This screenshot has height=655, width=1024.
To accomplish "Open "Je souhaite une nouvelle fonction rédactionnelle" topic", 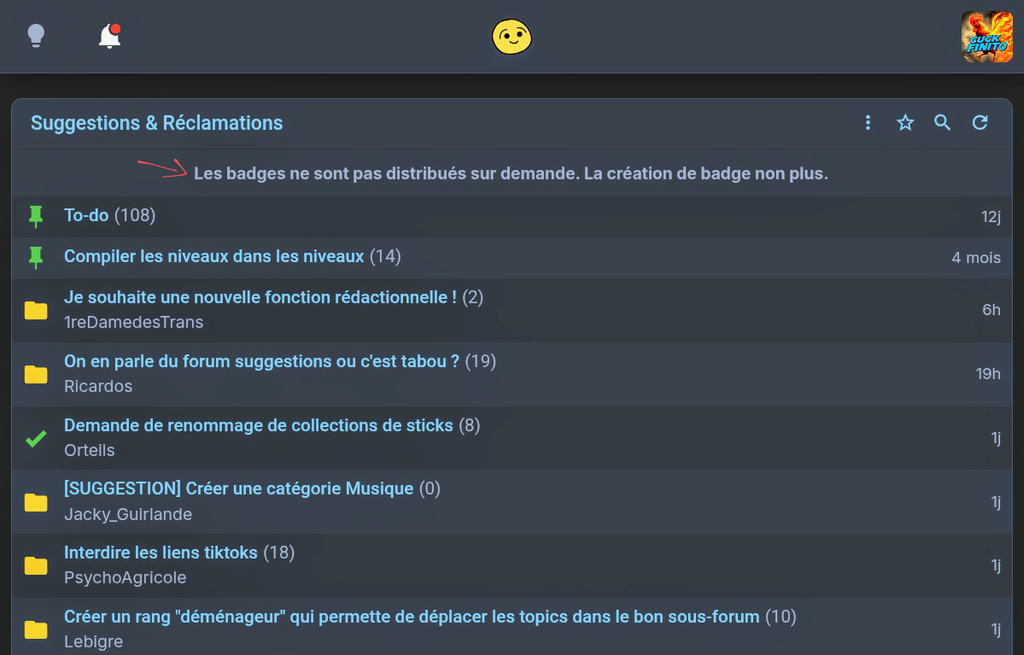I will (260, 297).
